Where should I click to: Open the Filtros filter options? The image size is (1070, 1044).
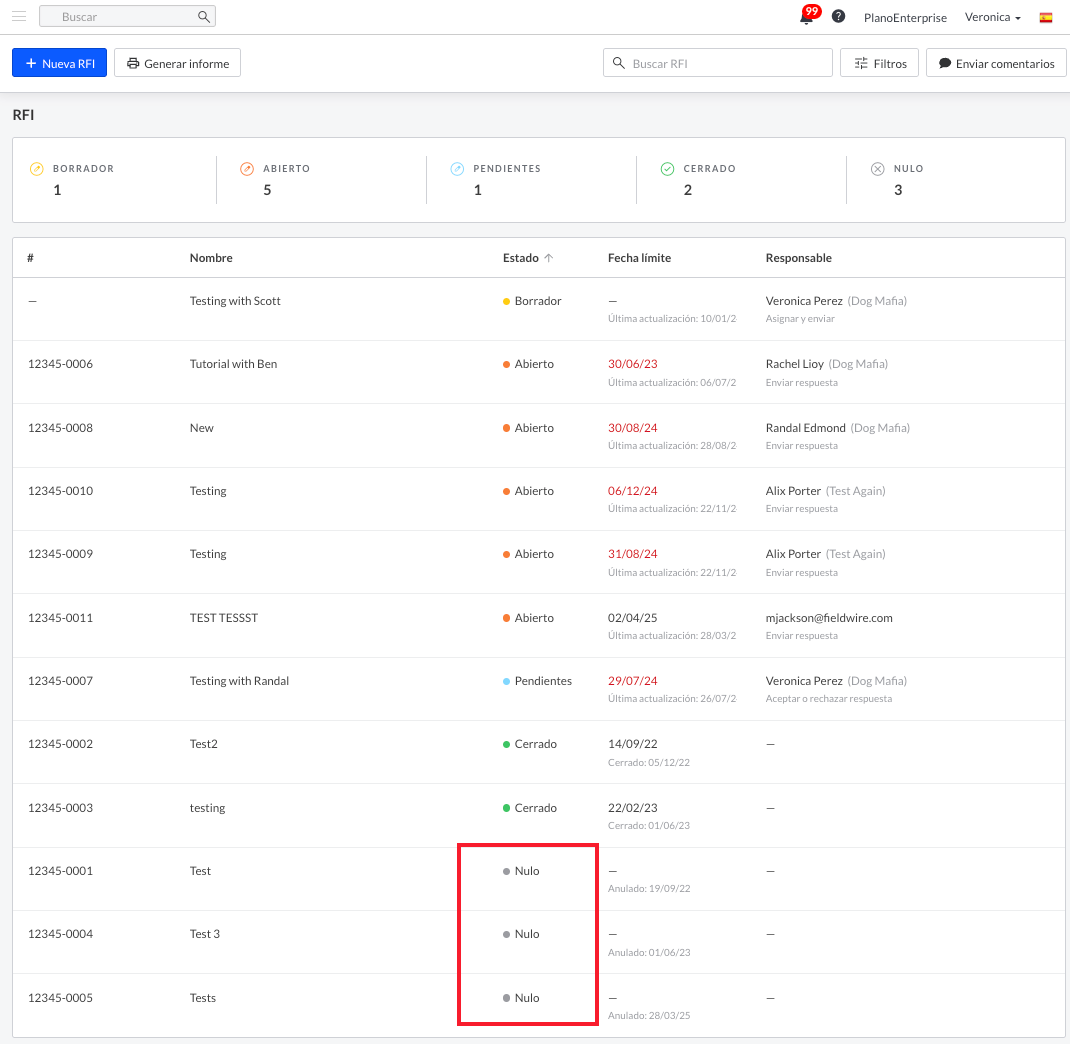tap(879, 63)
